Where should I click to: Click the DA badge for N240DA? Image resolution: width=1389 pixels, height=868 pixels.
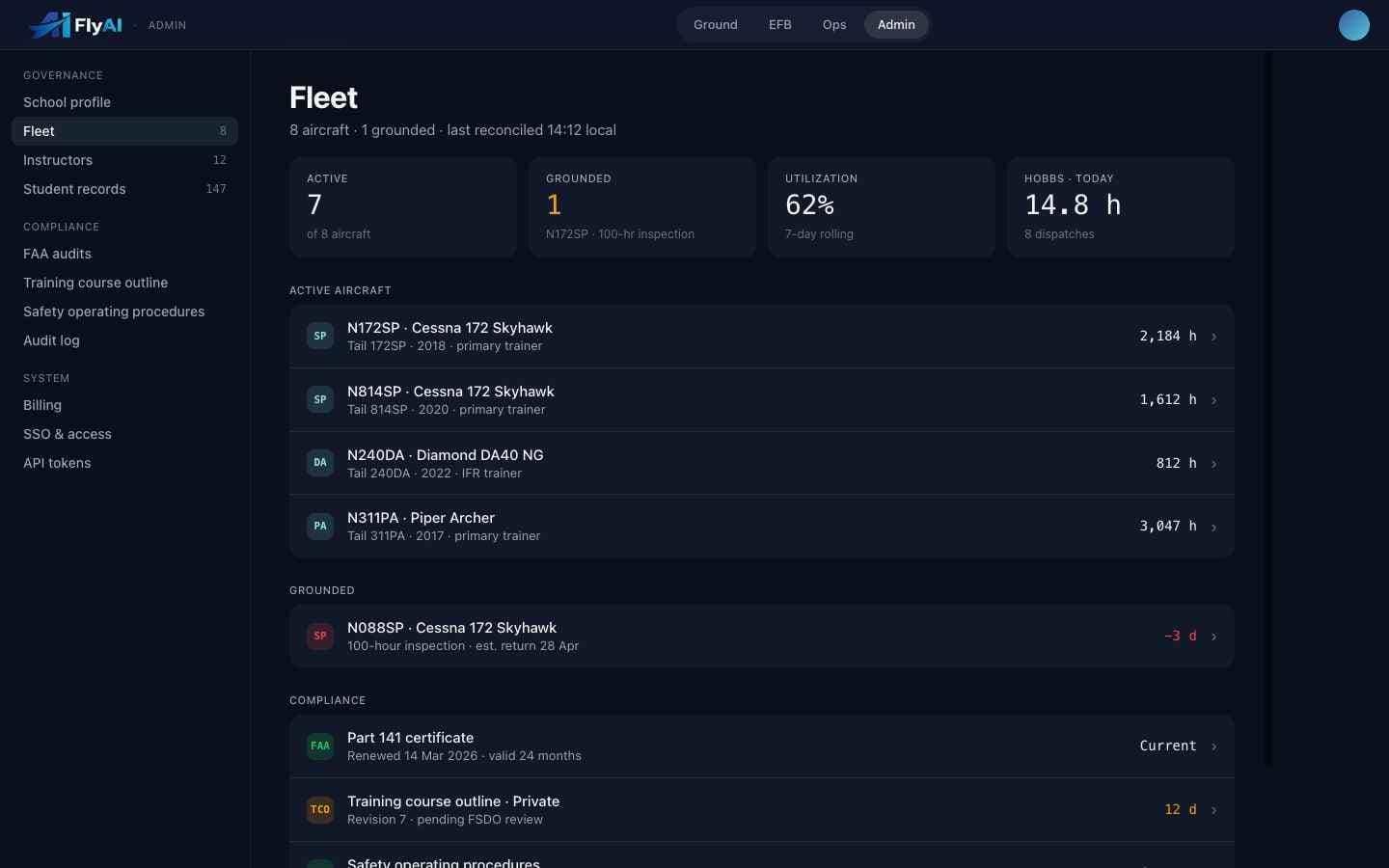(320, 463)
